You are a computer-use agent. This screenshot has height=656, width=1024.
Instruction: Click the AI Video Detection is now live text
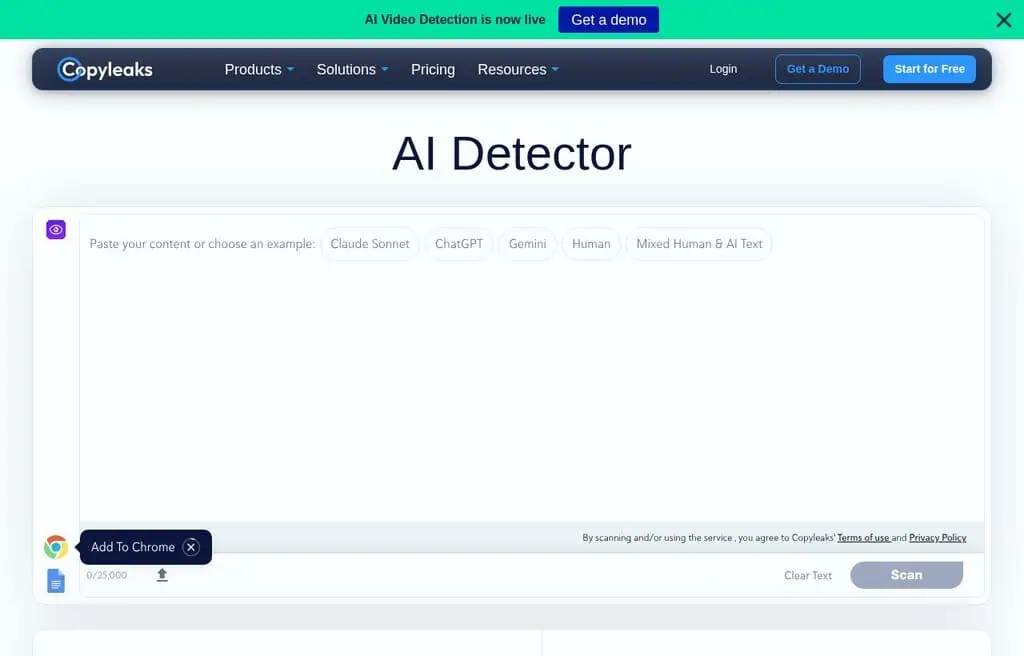[x=455, y=20]
